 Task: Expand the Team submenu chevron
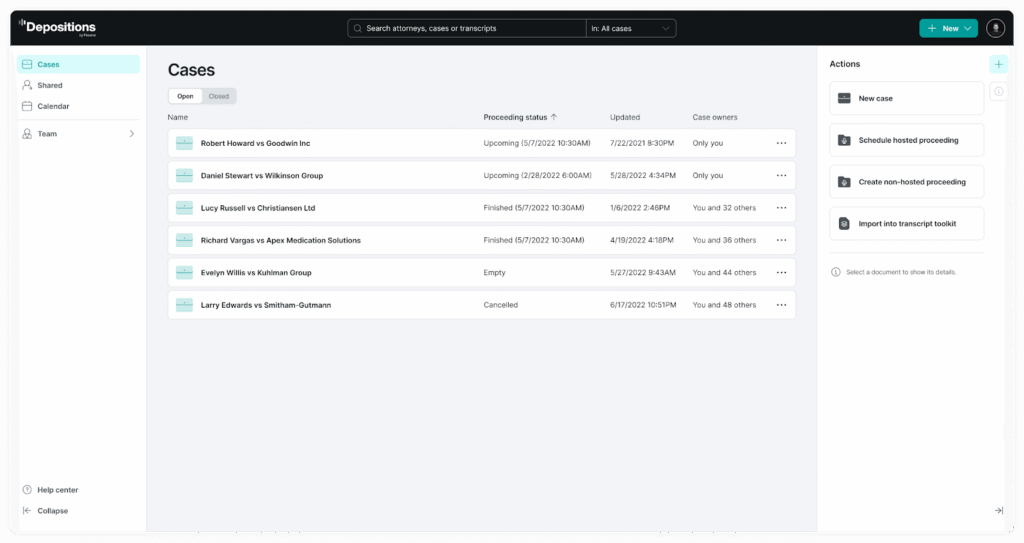131,133
